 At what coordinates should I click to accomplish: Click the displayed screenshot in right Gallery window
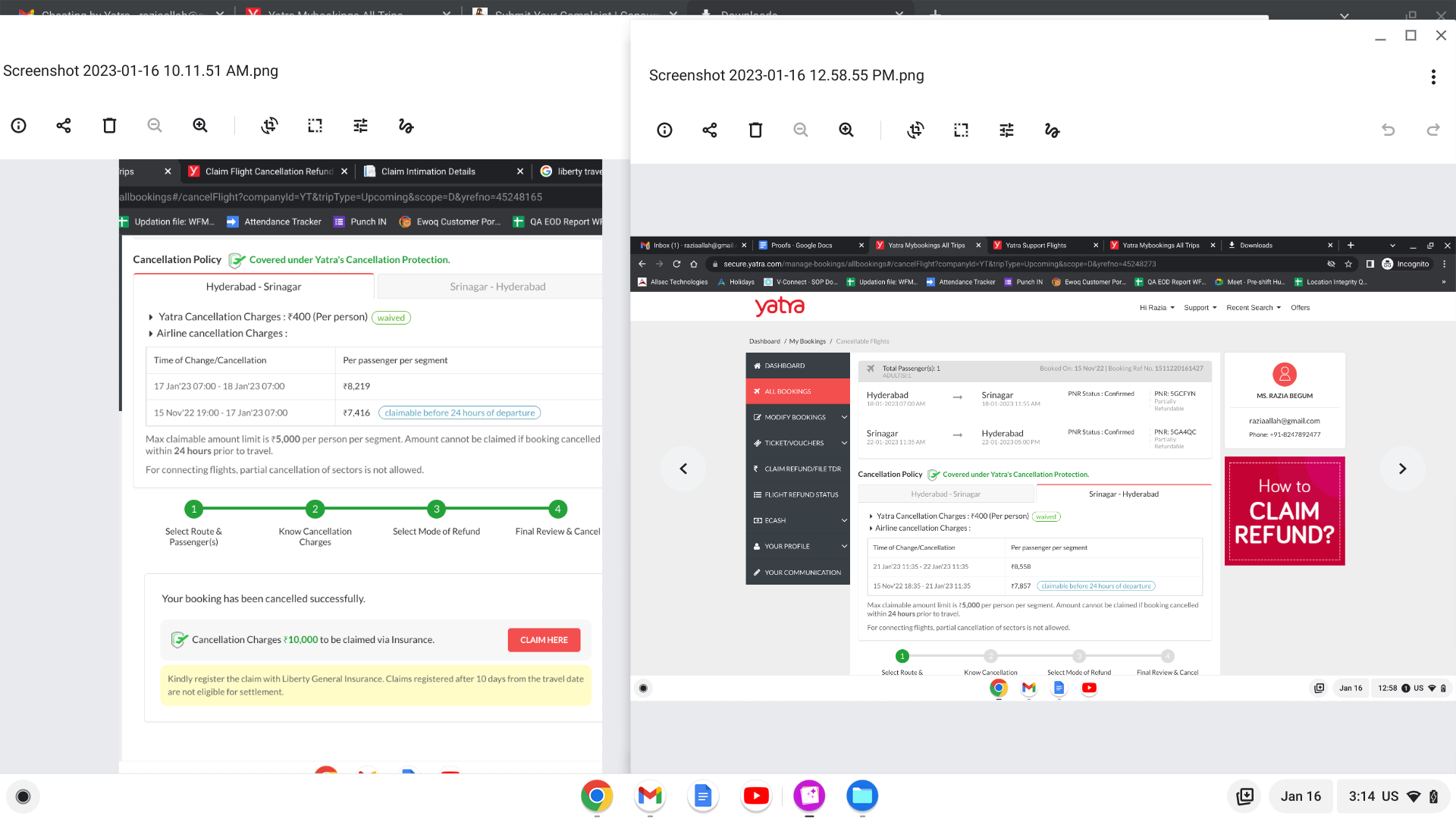point(1043,469)
